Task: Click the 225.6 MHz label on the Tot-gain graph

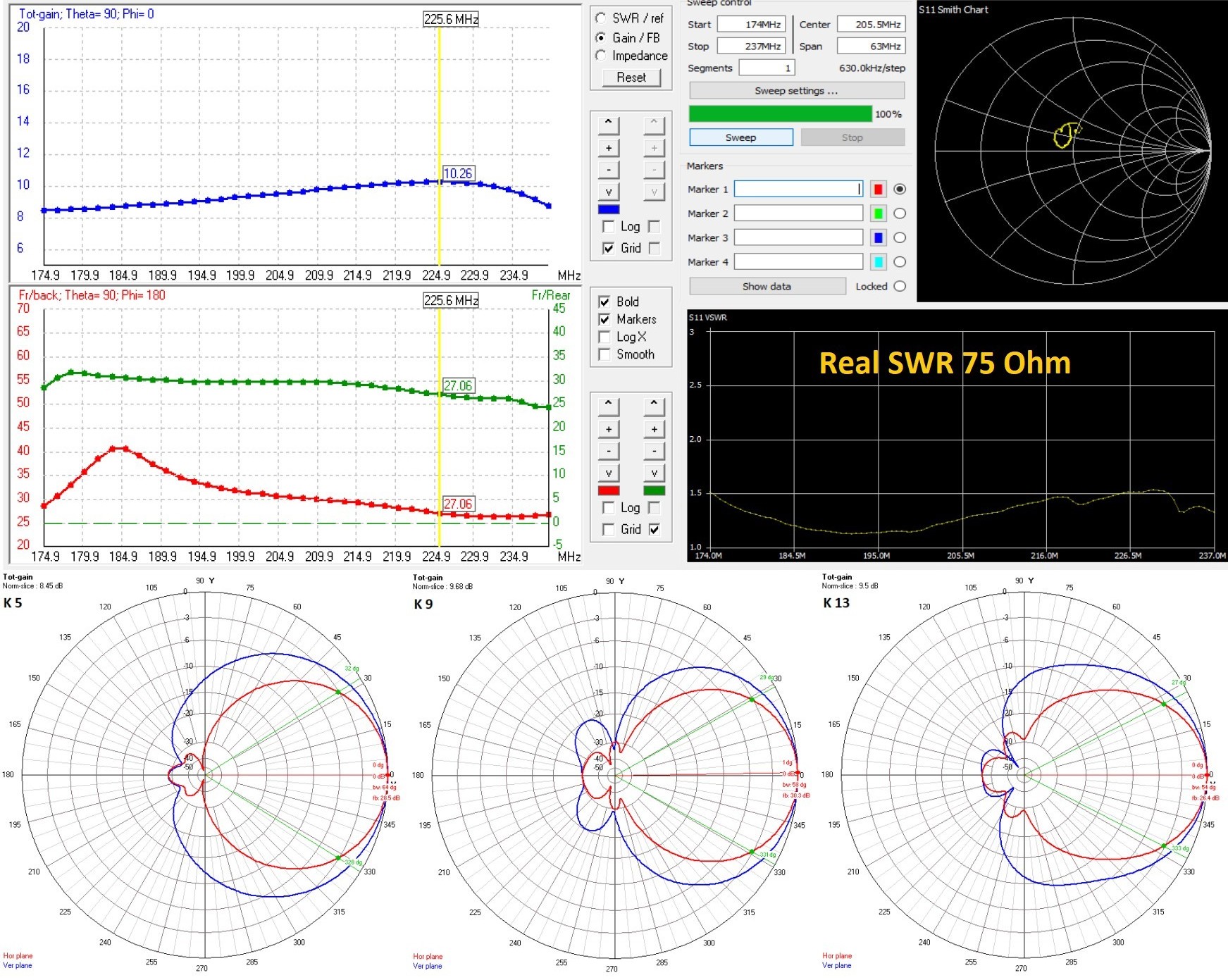Action: (x=451, y=19)
